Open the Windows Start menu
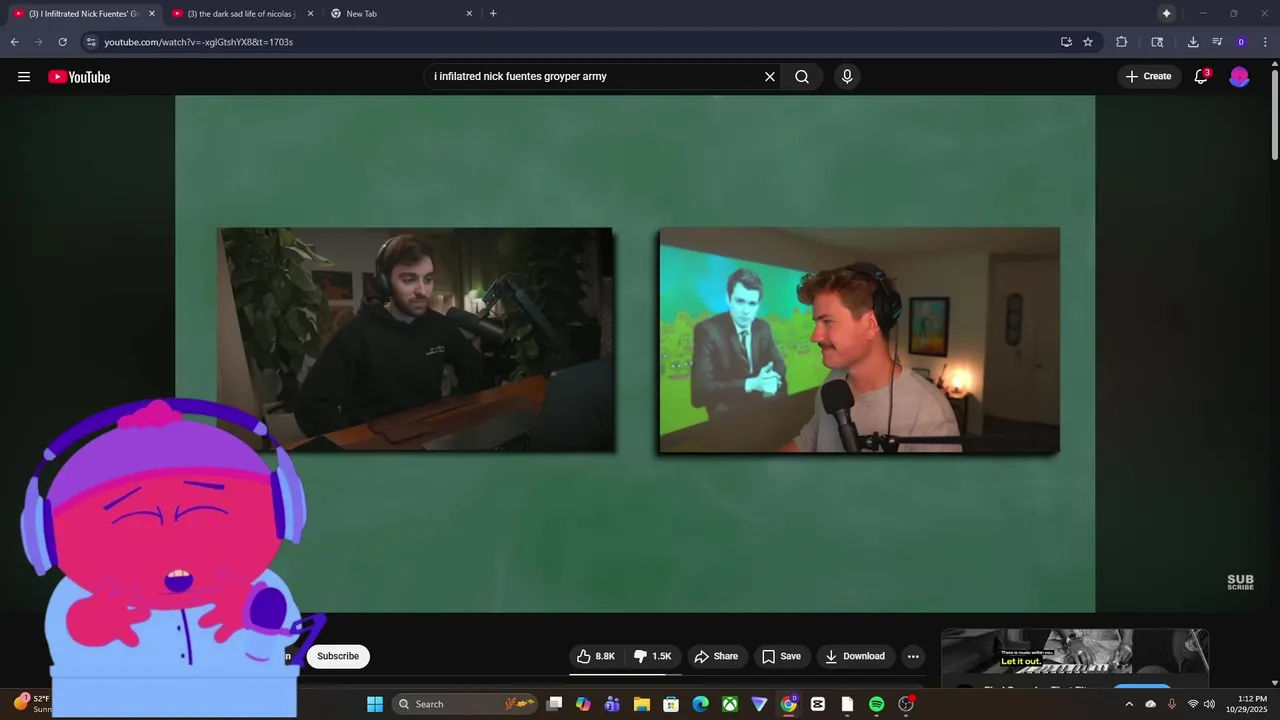 [x=375, y=704]
